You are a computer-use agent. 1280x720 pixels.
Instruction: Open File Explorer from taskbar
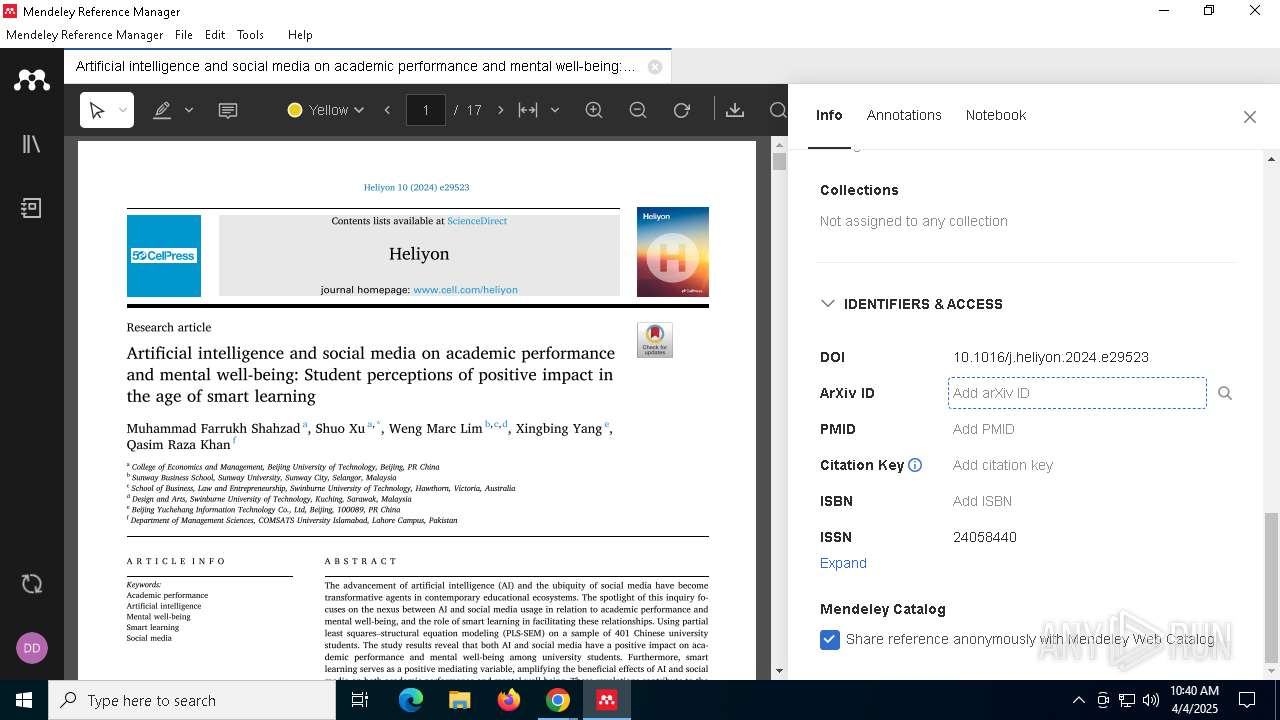460,700
